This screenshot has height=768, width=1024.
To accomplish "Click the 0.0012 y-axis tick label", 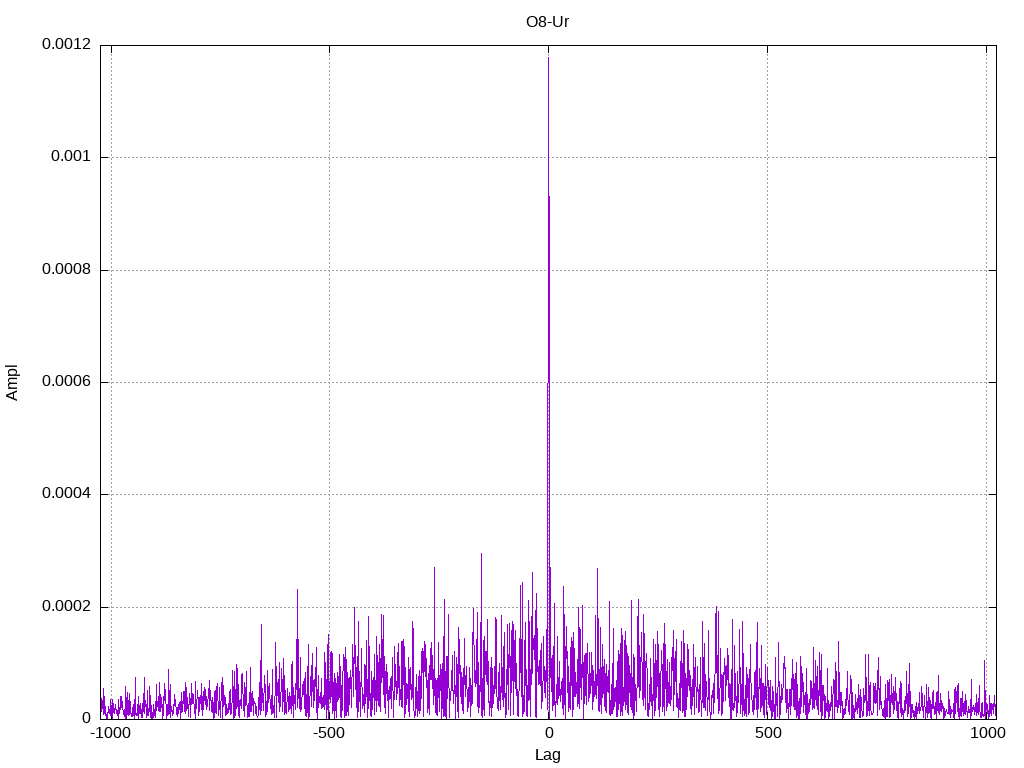I will pos(67,44).
